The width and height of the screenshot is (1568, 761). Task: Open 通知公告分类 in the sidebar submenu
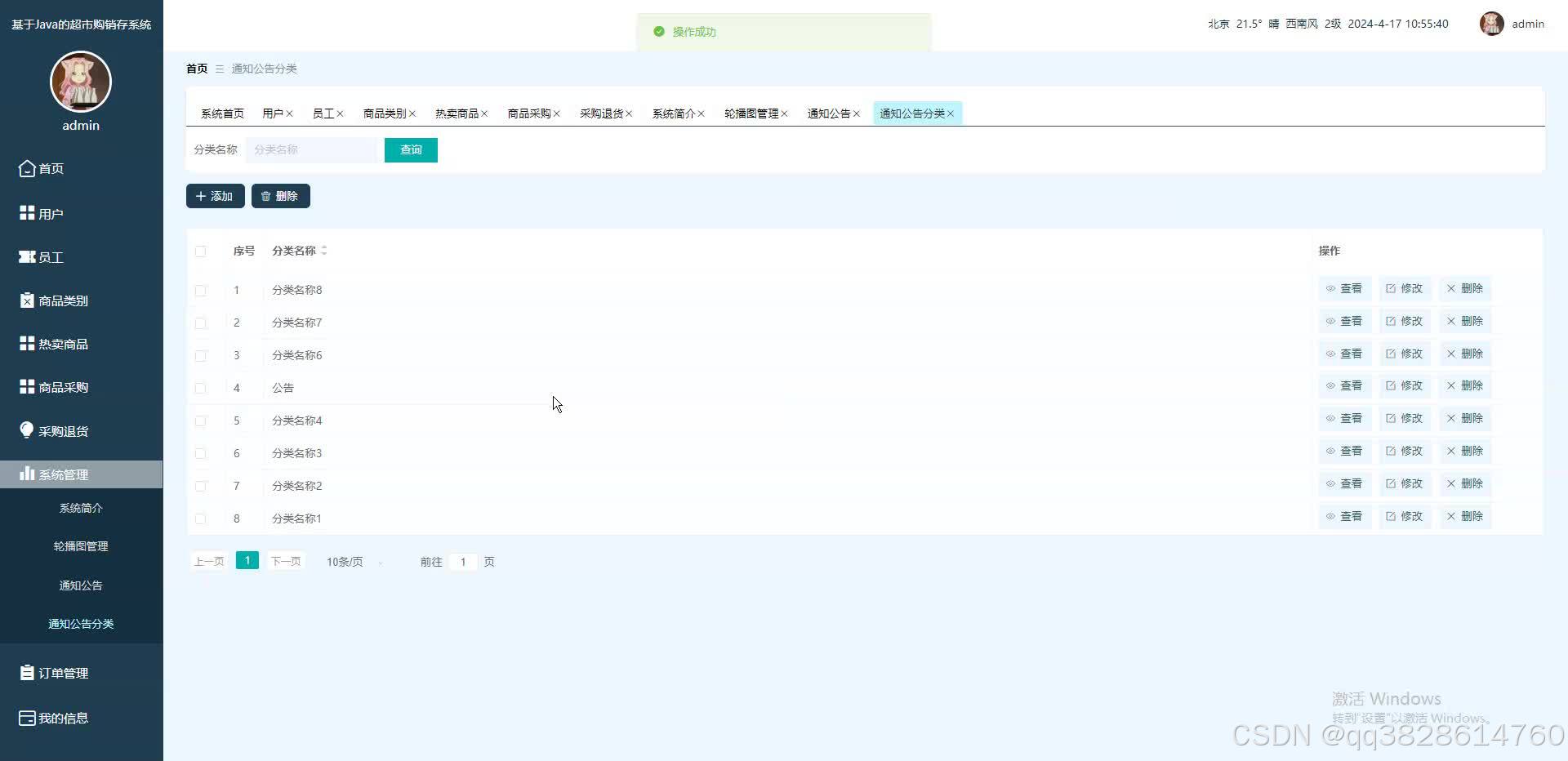(81, 624)
